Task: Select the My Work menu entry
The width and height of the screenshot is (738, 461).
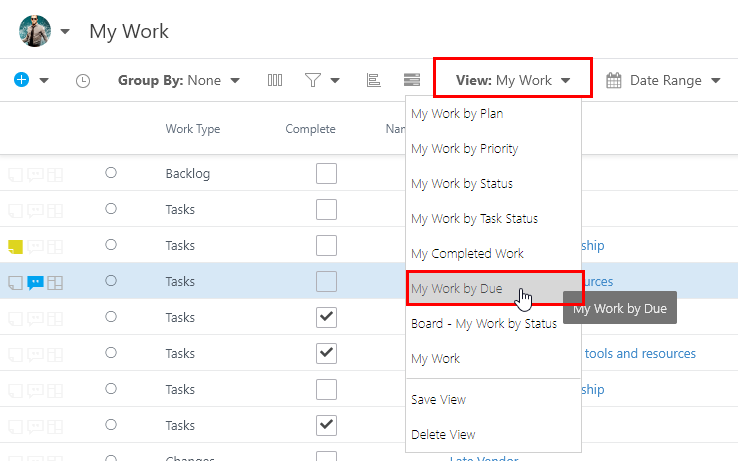Action: coord(493,358)
